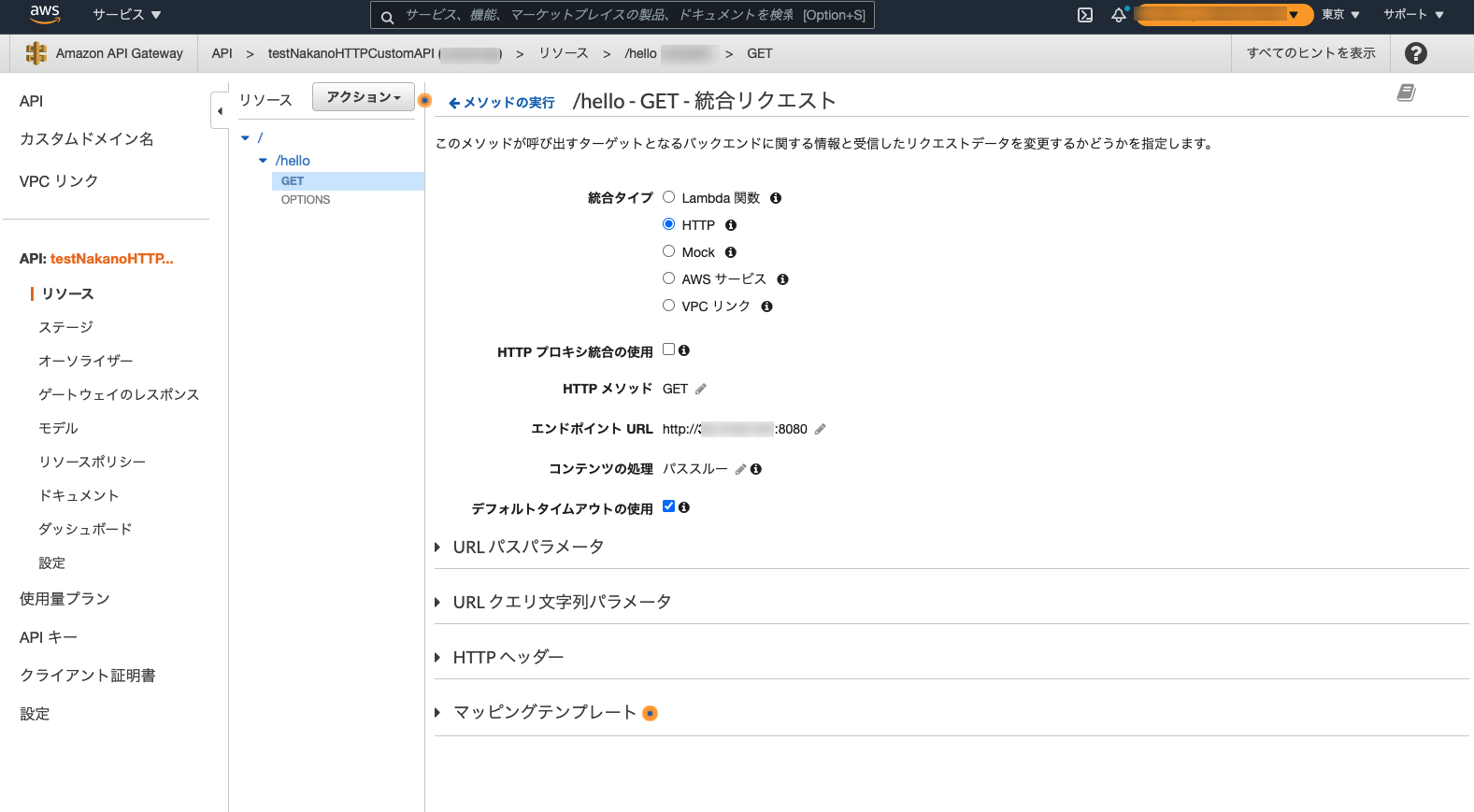Collapse the root / tree node
The image size is (1474, 812).
246,138
